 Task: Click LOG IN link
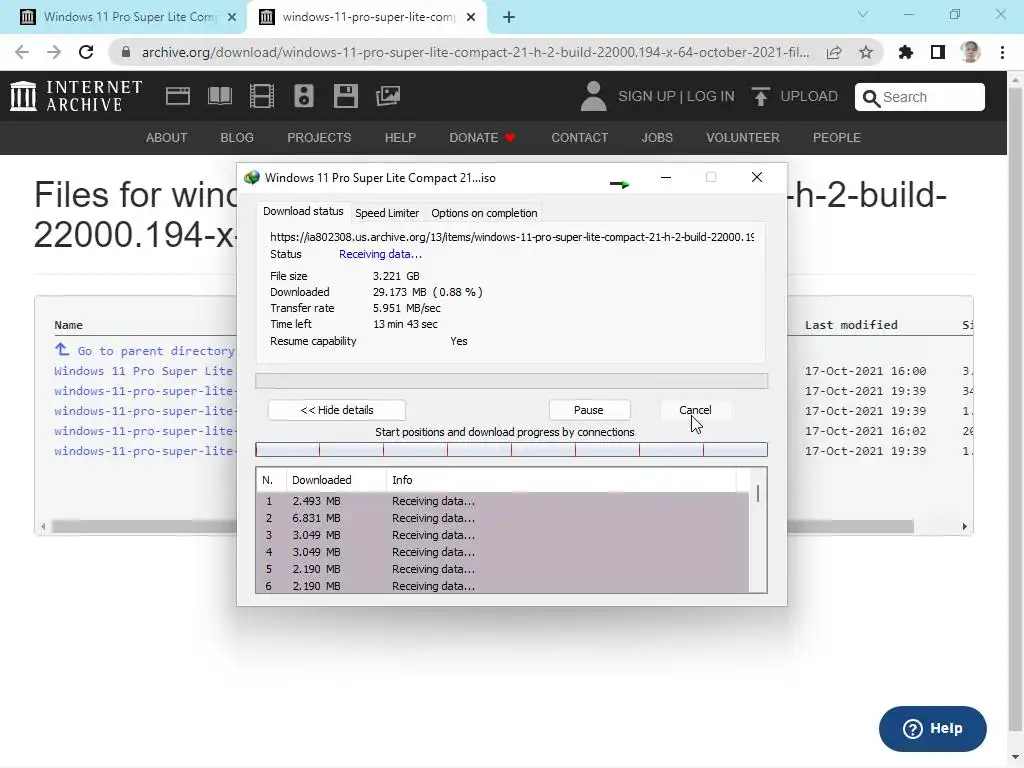[711, 97]
